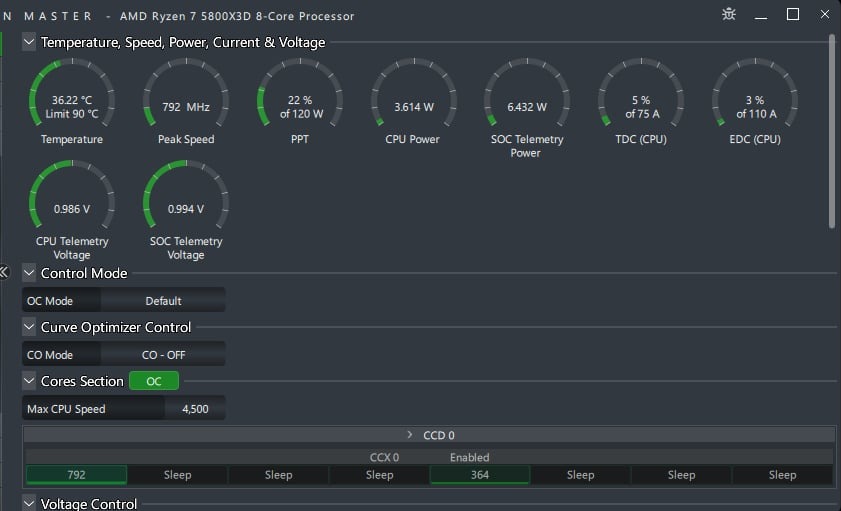Select the core showing 364
The image size is (841, 511).
480,475
